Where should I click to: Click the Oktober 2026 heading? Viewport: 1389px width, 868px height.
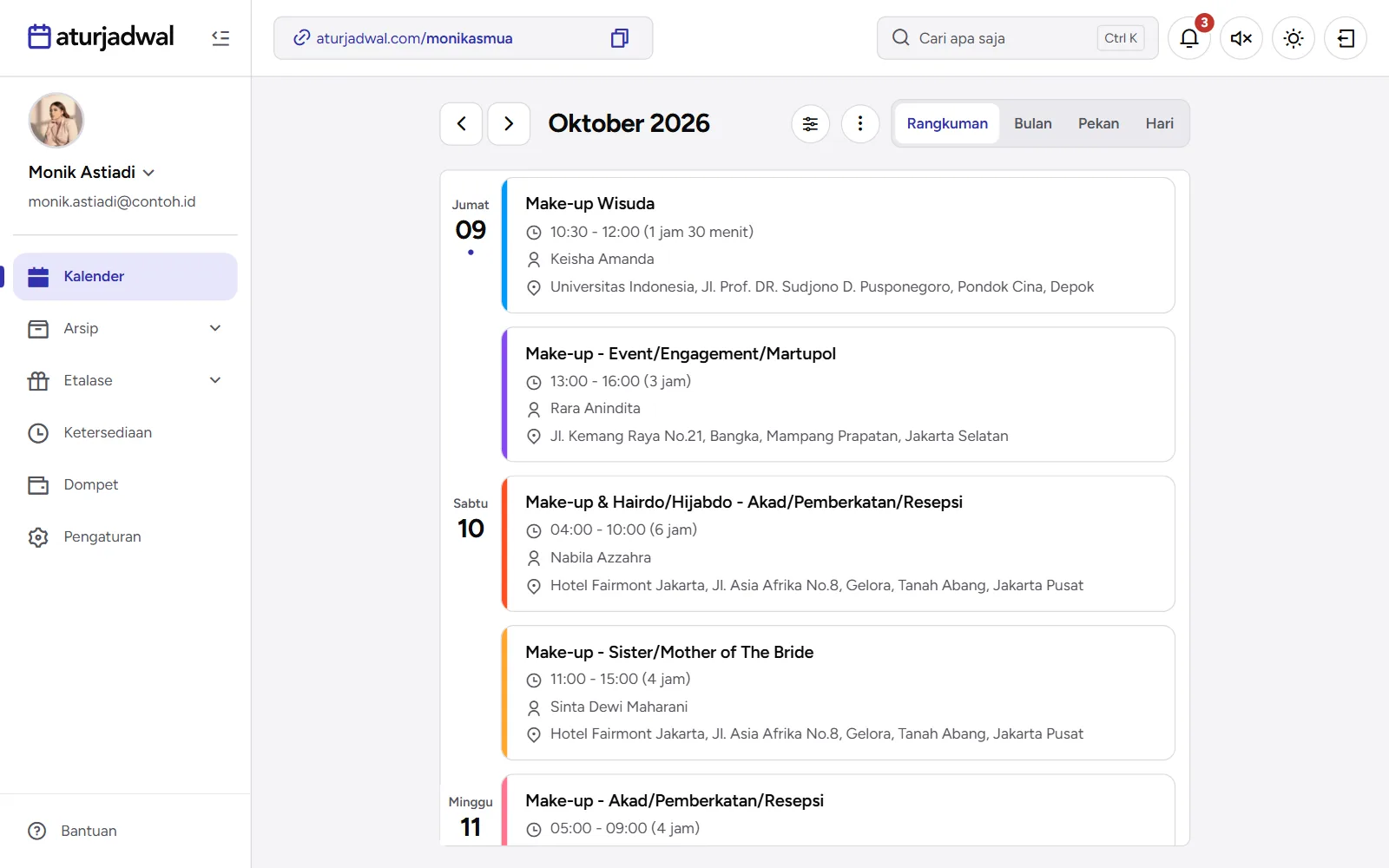[x=629, y=123]
